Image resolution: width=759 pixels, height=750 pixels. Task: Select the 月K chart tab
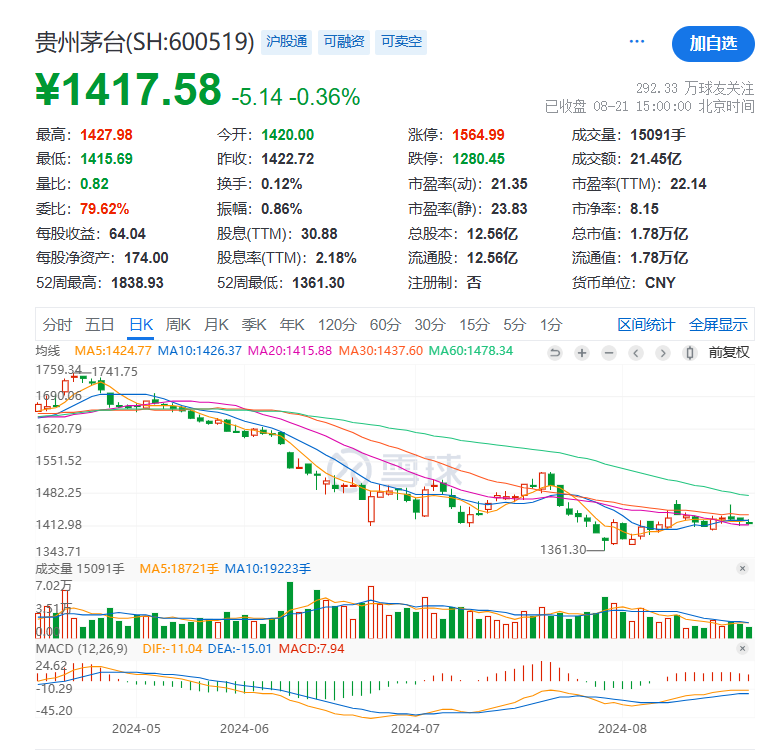coord(216,324)
